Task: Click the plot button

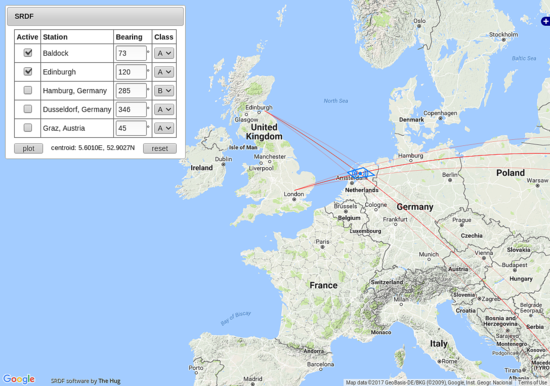Action: (28, 148)
